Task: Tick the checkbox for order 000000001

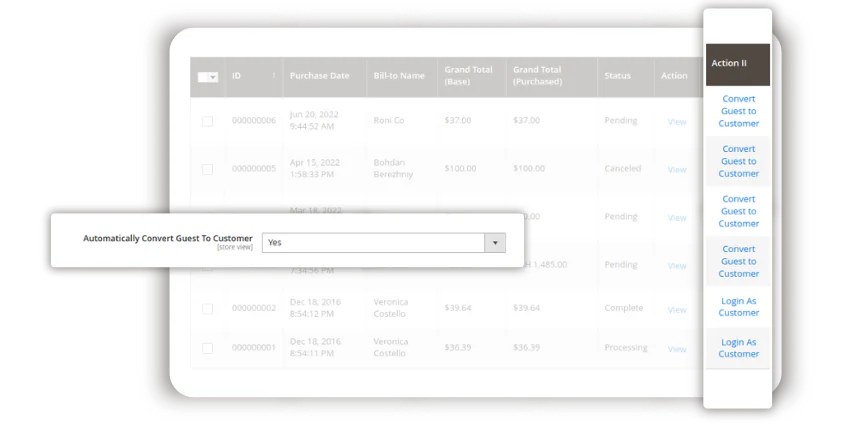Action: click(x=207, y=348)
